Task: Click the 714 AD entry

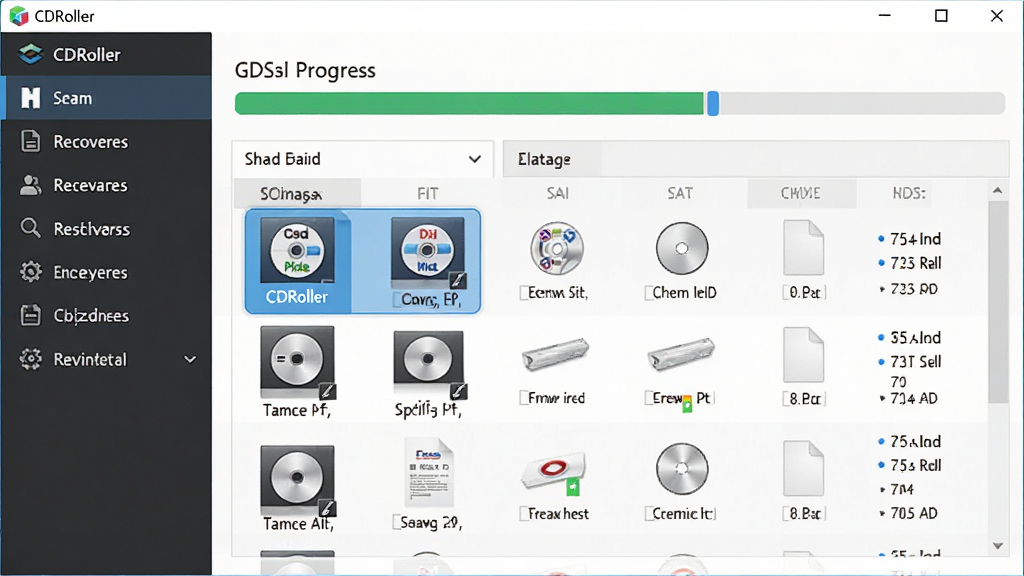Action: (909, 398)
